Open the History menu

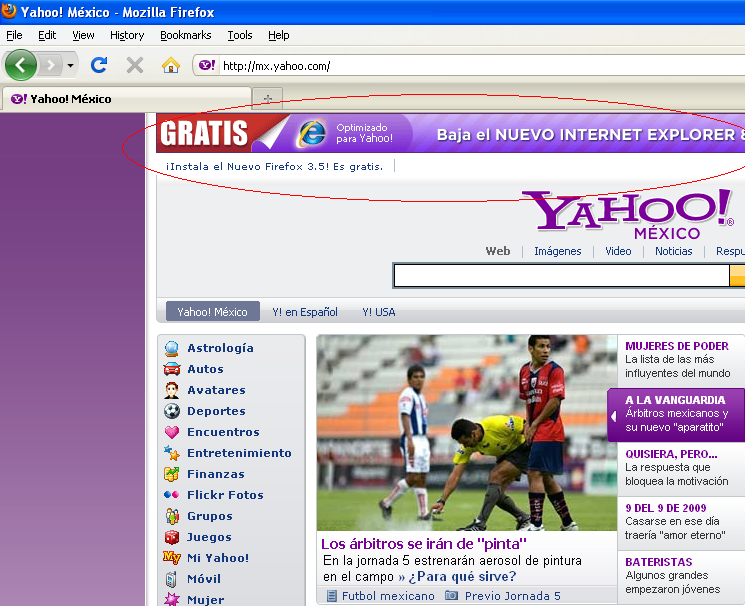tap(127, 35)
